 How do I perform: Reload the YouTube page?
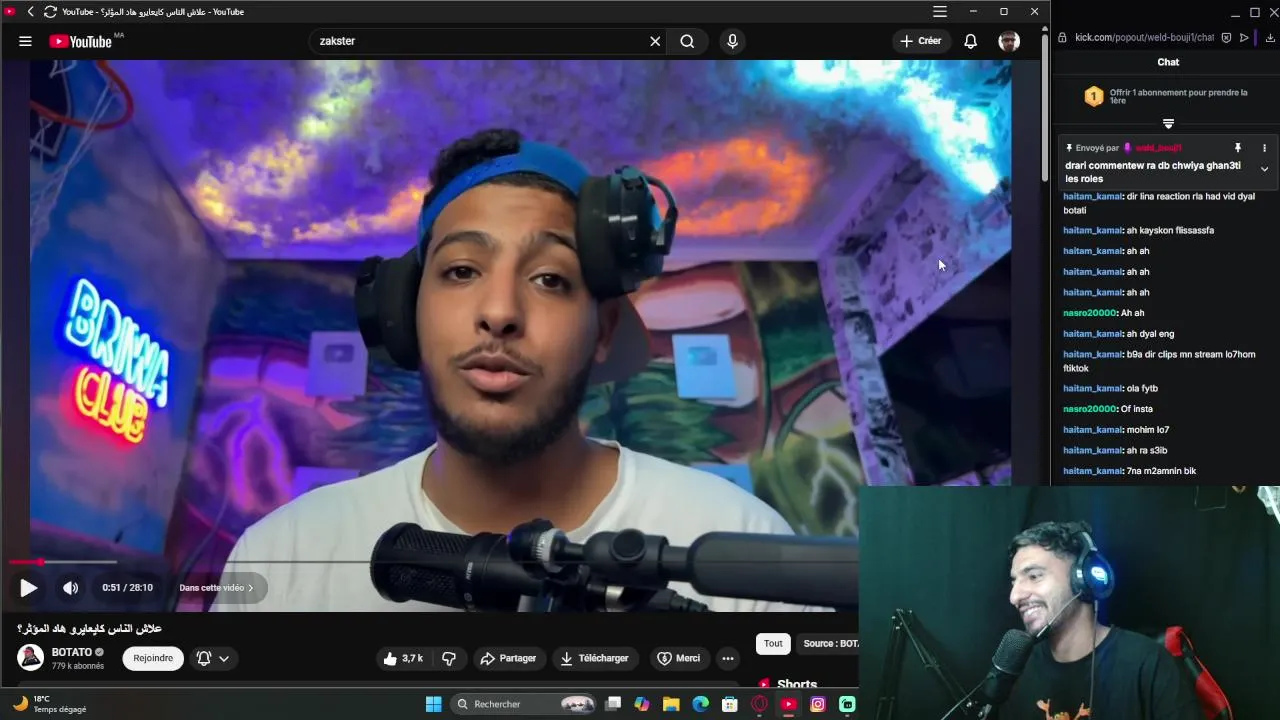tap(50, 12)
